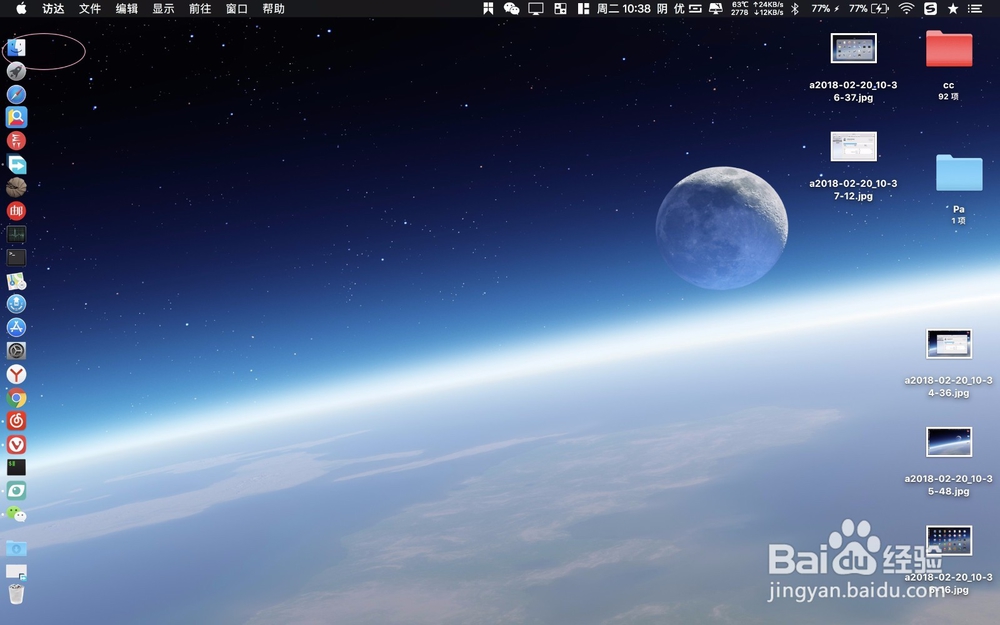Open the 前往 menu

click(198, 9)
